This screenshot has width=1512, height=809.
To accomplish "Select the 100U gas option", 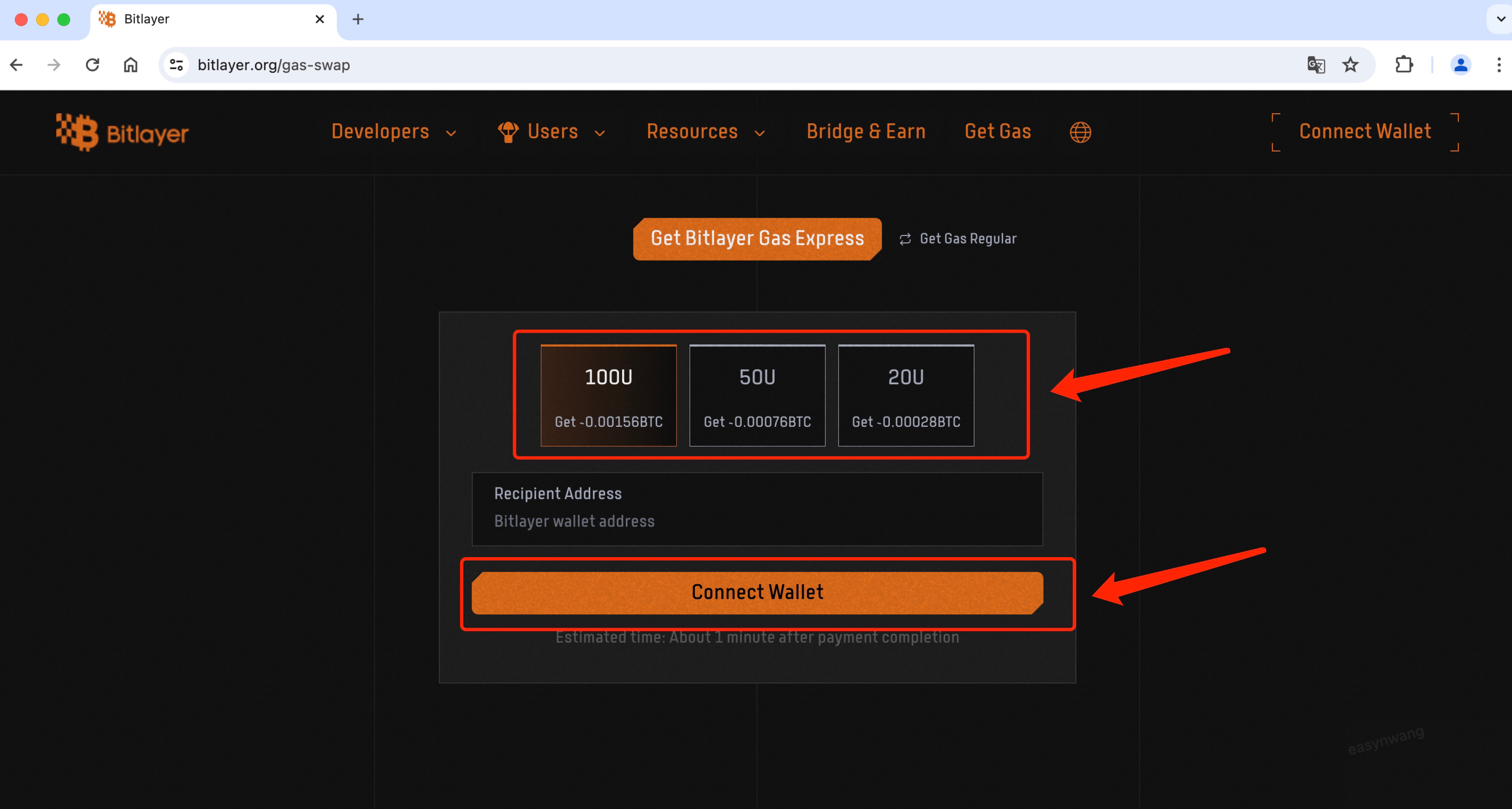I will (608, 395).
